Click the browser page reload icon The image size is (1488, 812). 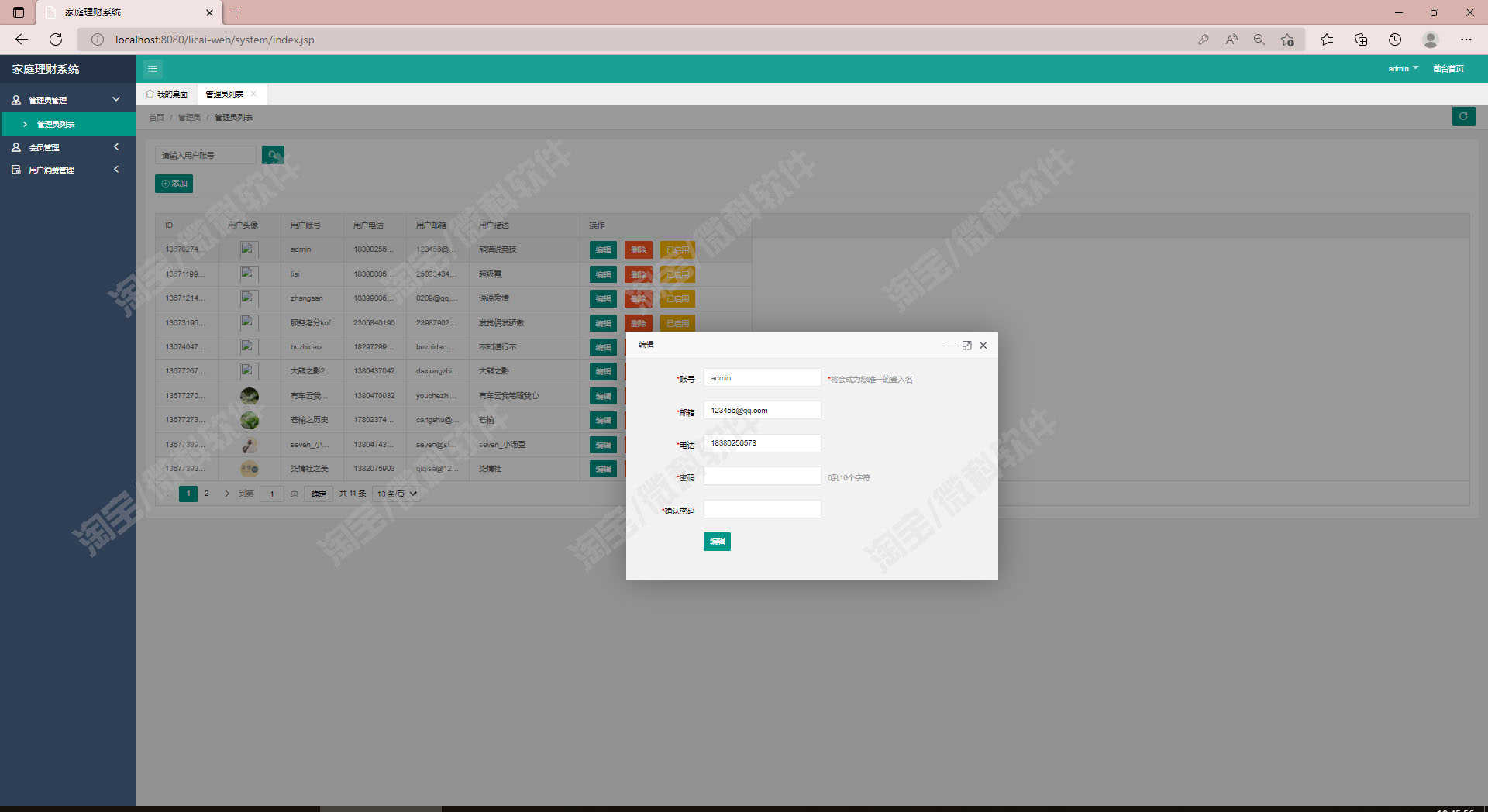[56, 40]
